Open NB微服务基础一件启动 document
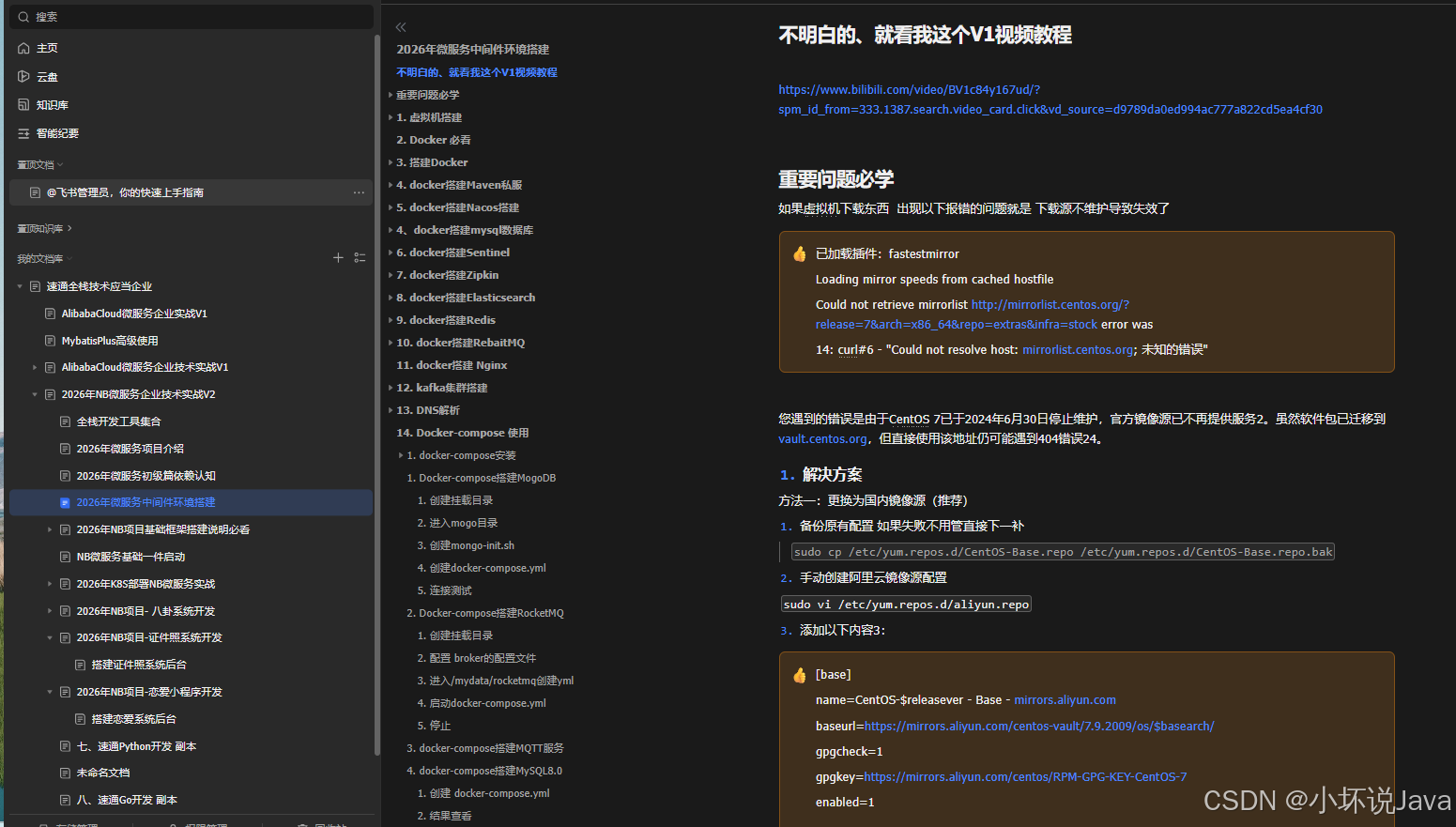 point(130,557)
